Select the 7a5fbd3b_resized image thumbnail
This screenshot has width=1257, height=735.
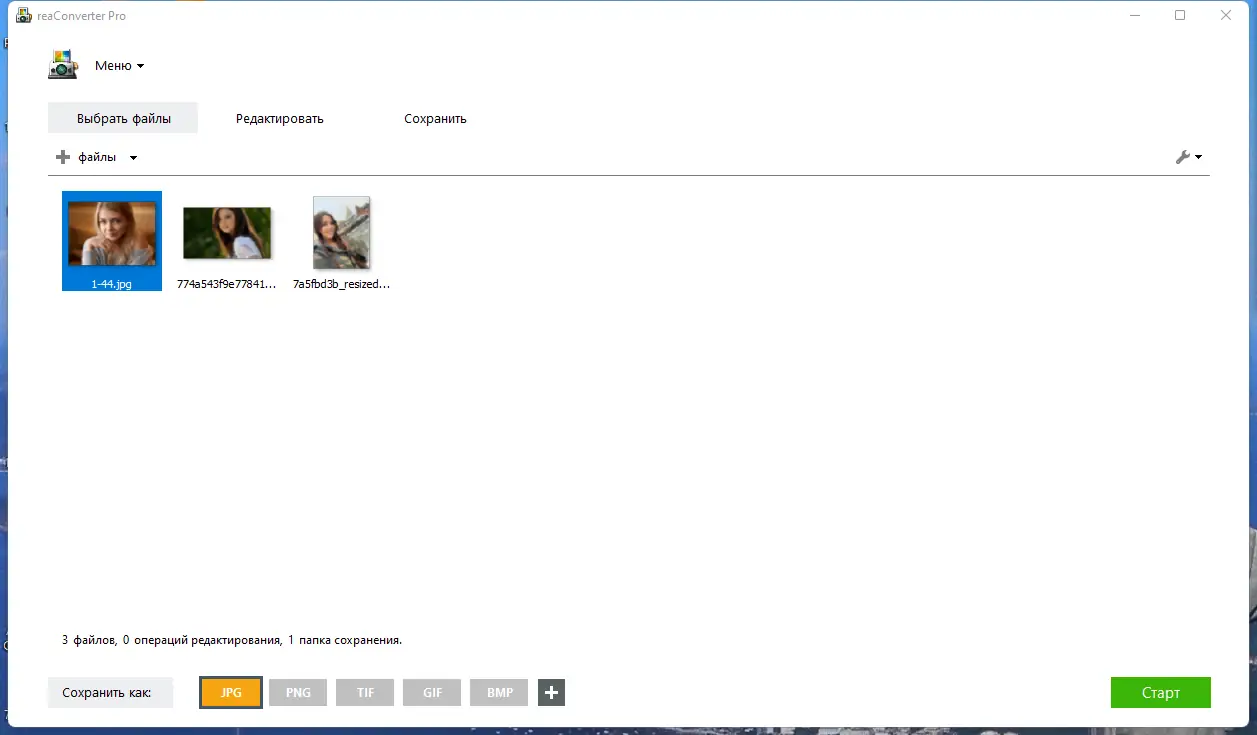tap(341, 233)
